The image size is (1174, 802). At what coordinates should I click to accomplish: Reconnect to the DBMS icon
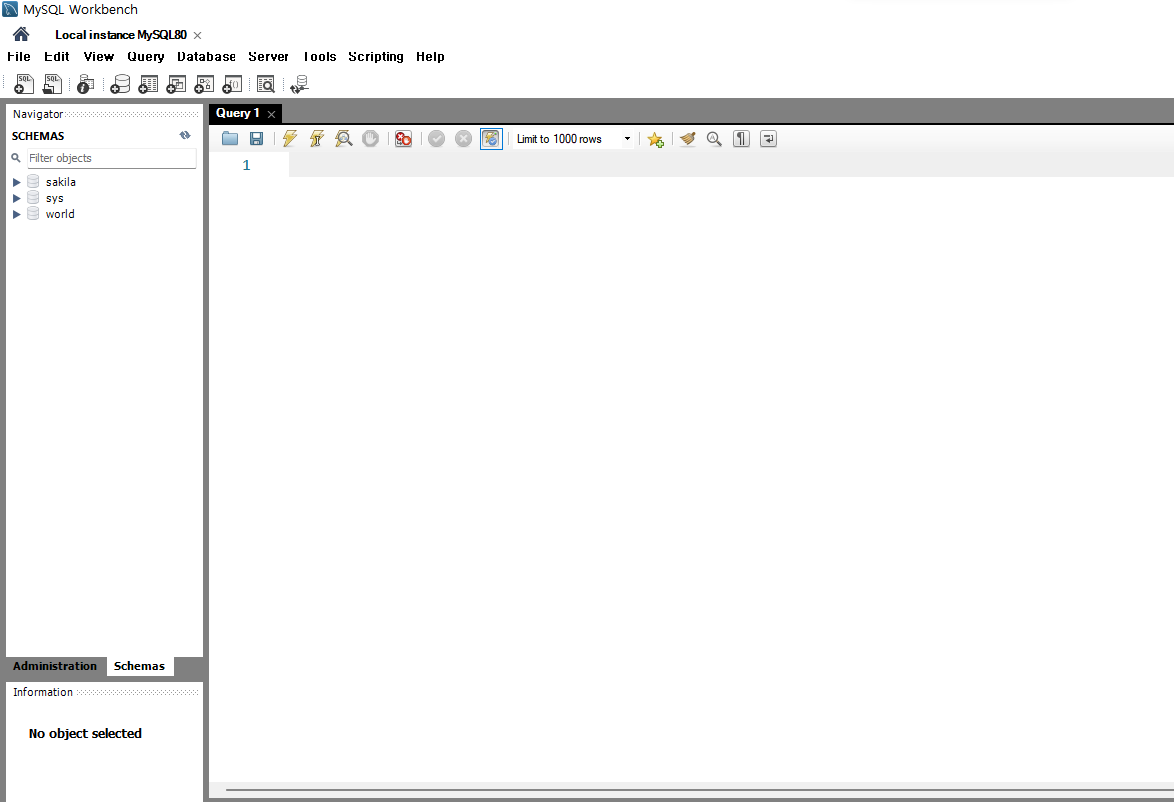click(299, 84)
